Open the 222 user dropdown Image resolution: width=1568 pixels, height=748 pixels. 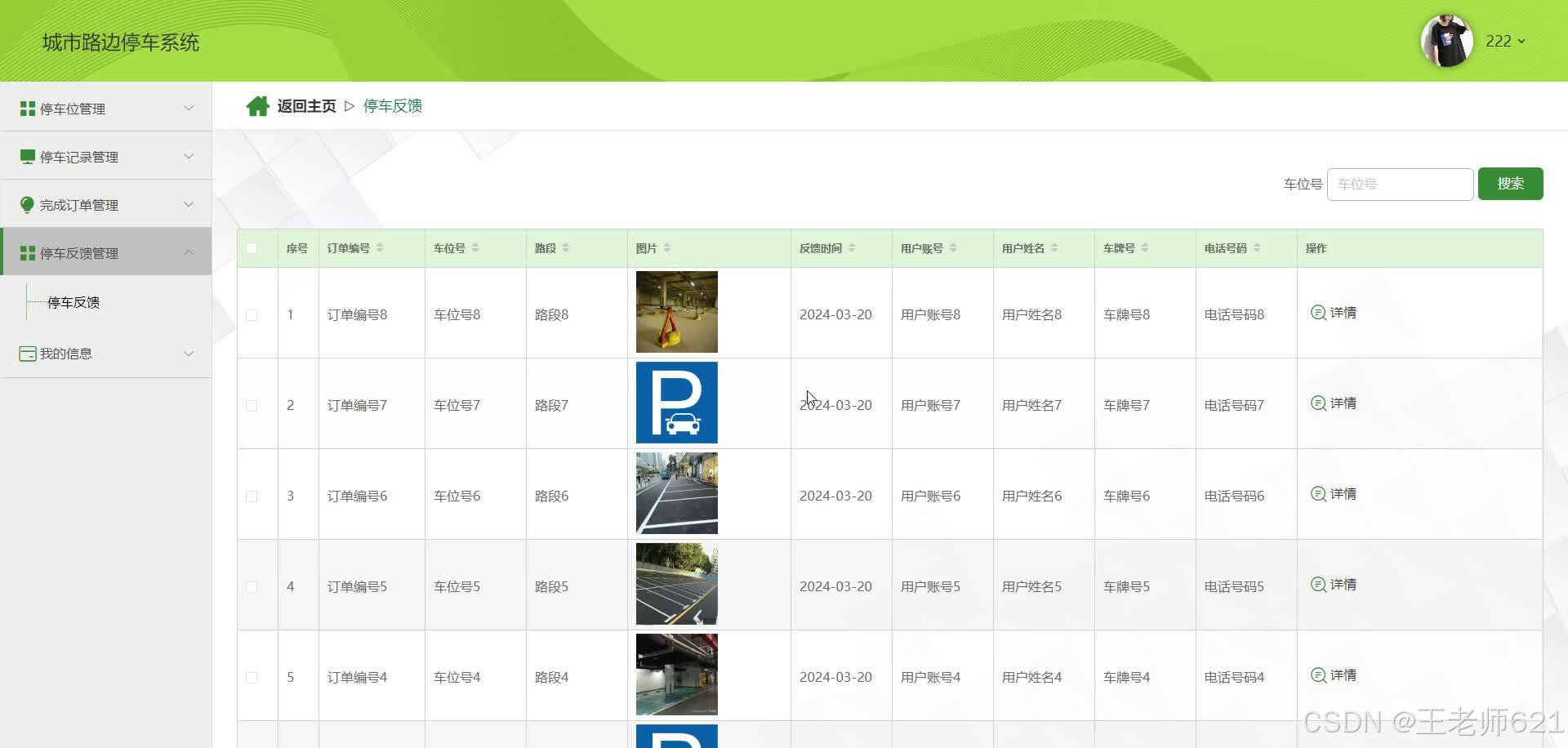[1505, 41]
